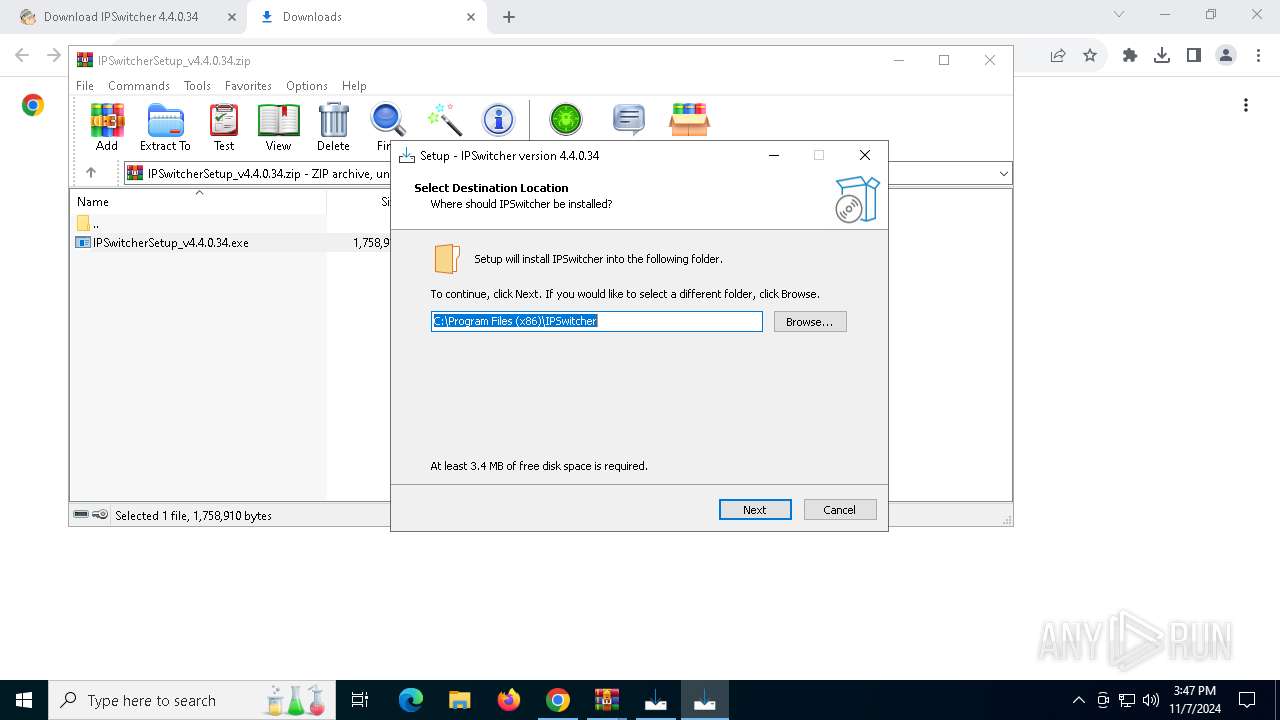Open the notification center icon
This screenshot has height=720, width=1280.
[x=1247, y=700]
